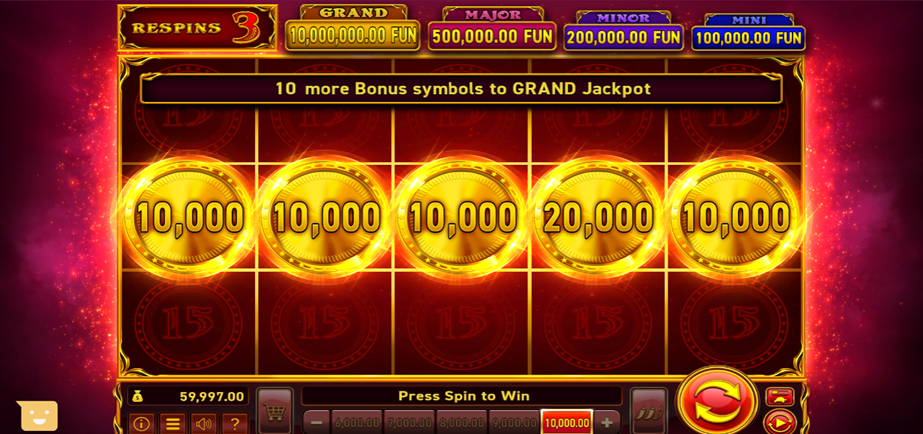923x434 pixels.
Task: Click the balance money bag icon
Action: pos(137,396)
